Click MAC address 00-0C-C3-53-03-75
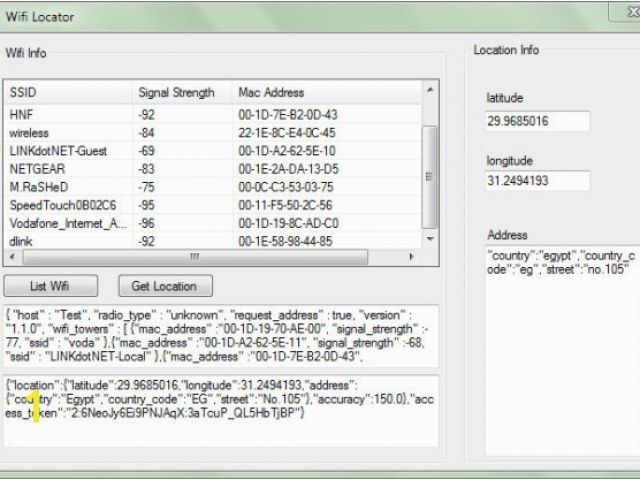 286,187
